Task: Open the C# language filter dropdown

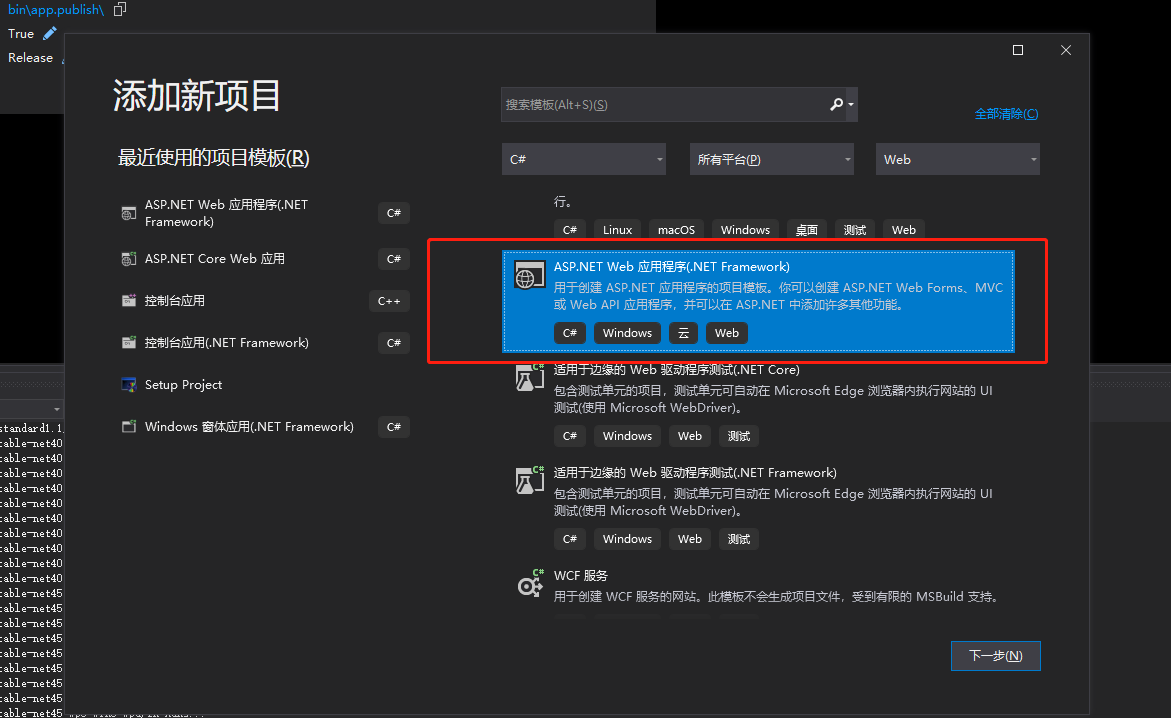Action: (x=583, y=159)
